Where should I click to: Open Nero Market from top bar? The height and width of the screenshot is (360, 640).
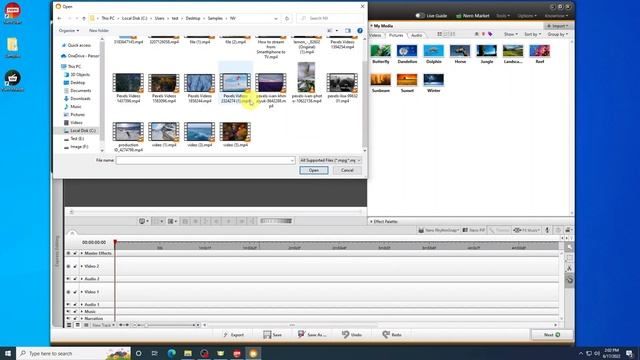(472, 16)
